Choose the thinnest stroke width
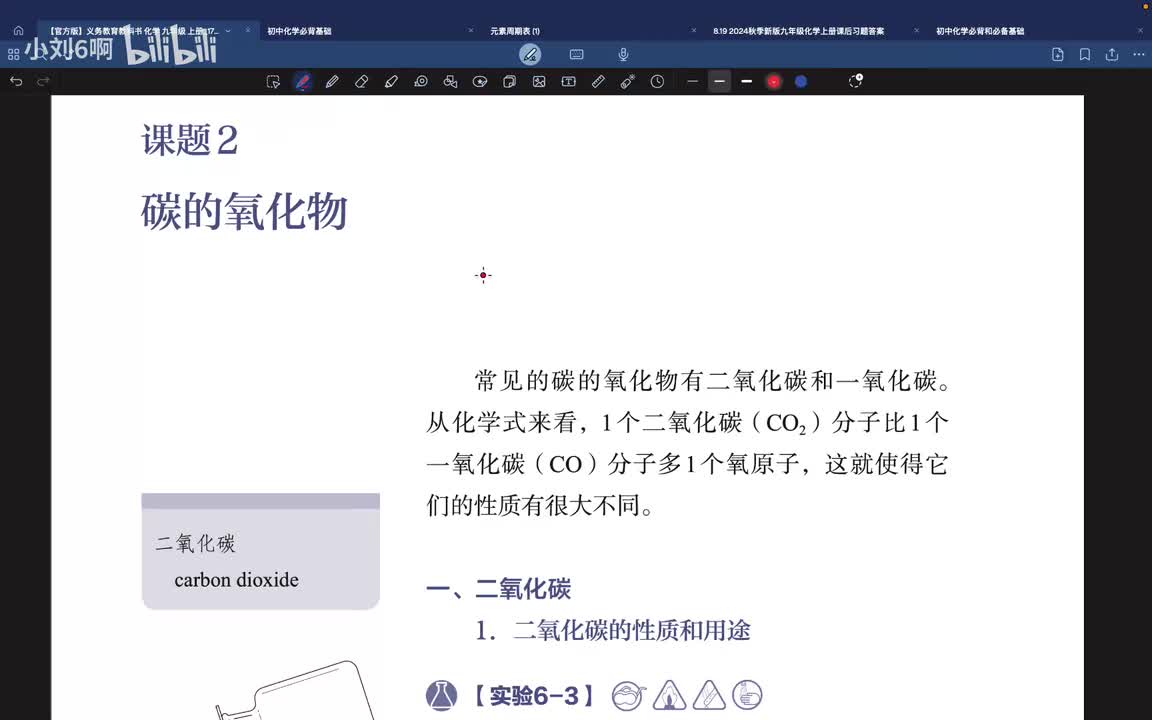Screen dimensions: 1152x720 click(x=692, y=82)
